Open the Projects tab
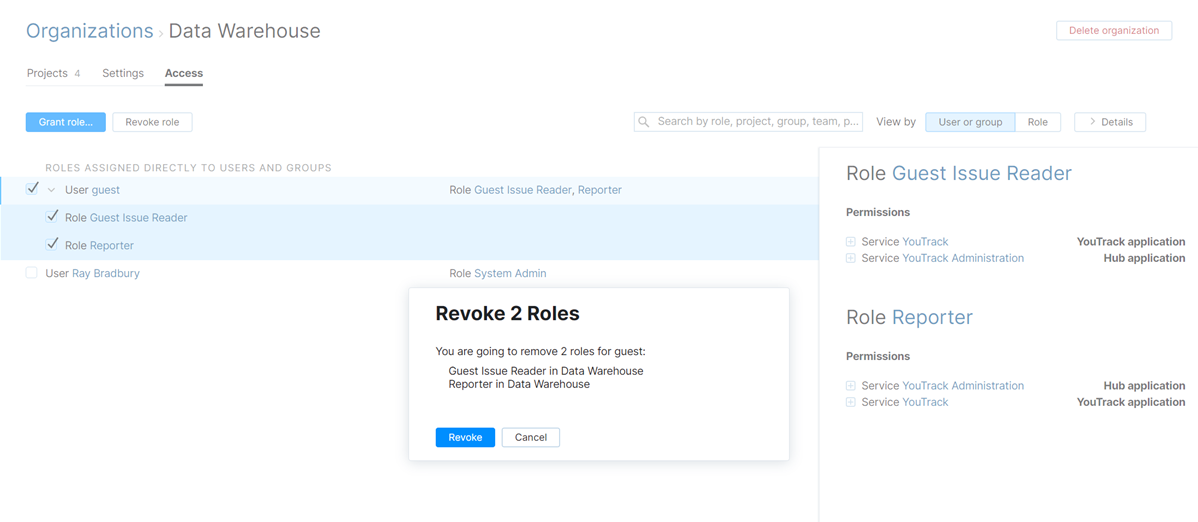The image size is (1198, 522). click(47, 73)
